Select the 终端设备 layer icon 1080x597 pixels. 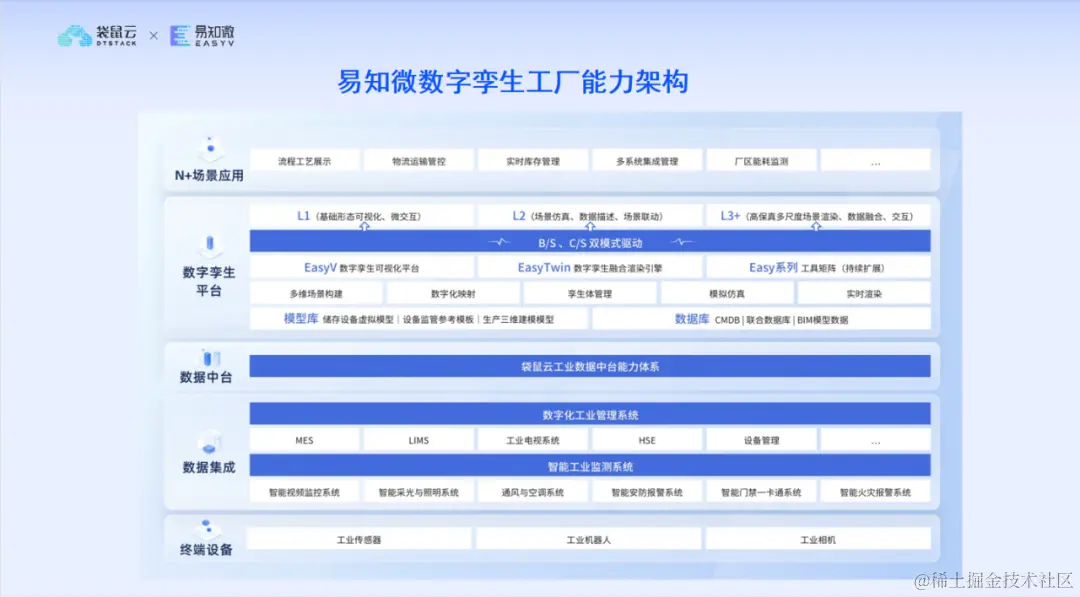[x=207, y=529]
